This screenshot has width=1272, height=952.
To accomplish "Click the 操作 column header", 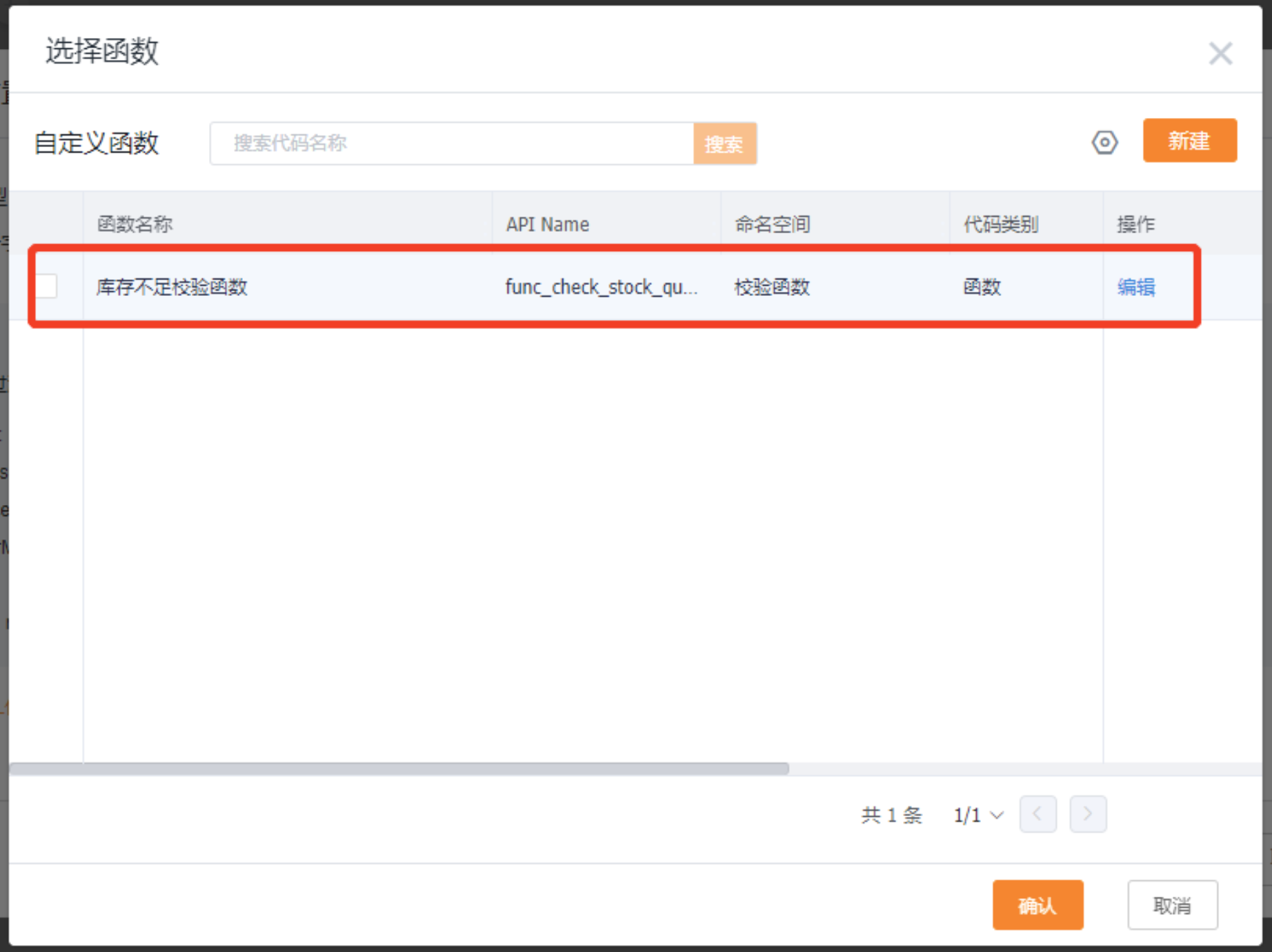I will [1135, 224].
